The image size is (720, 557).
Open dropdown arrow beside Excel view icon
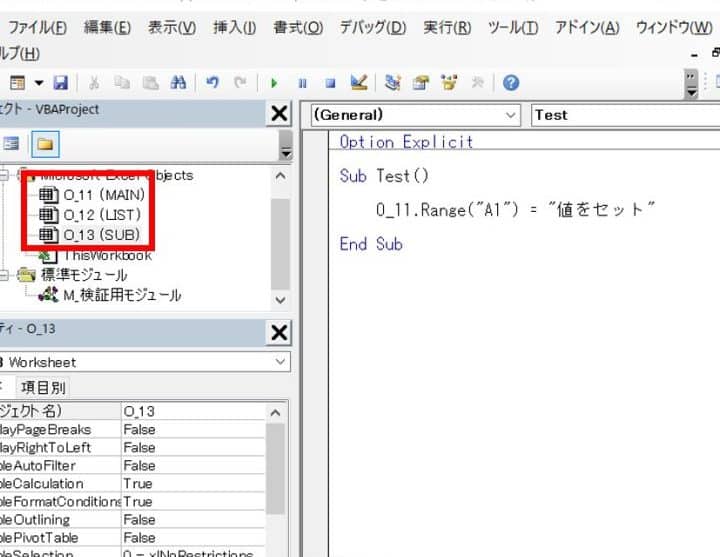(x=39, y=83)
